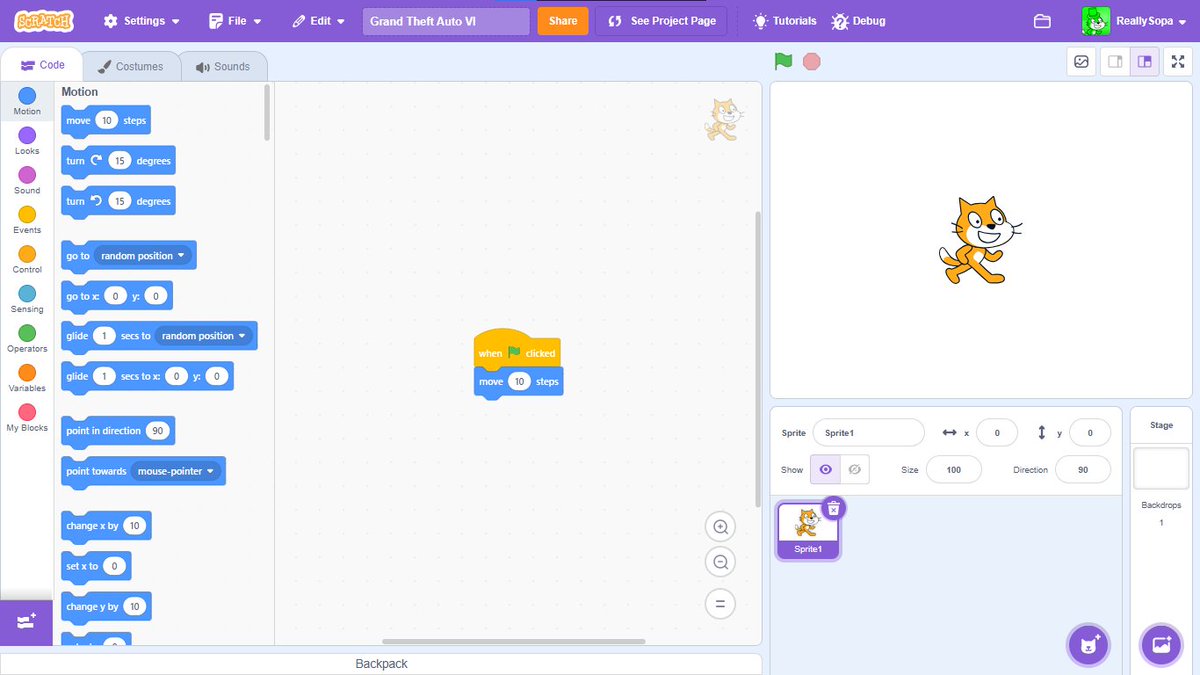Open the File dropdown menu
This screenshot has width=1200, height=675.
click(235, 21)
